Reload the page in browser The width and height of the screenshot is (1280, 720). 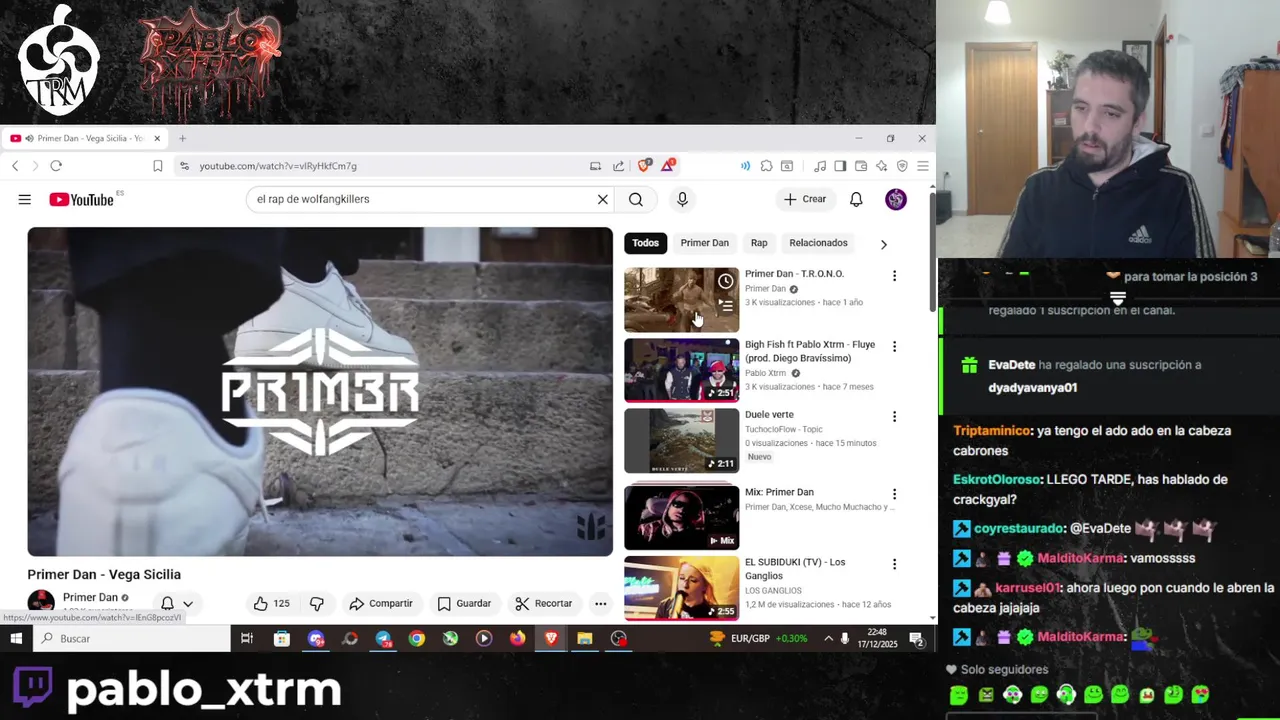coord(56,166)
